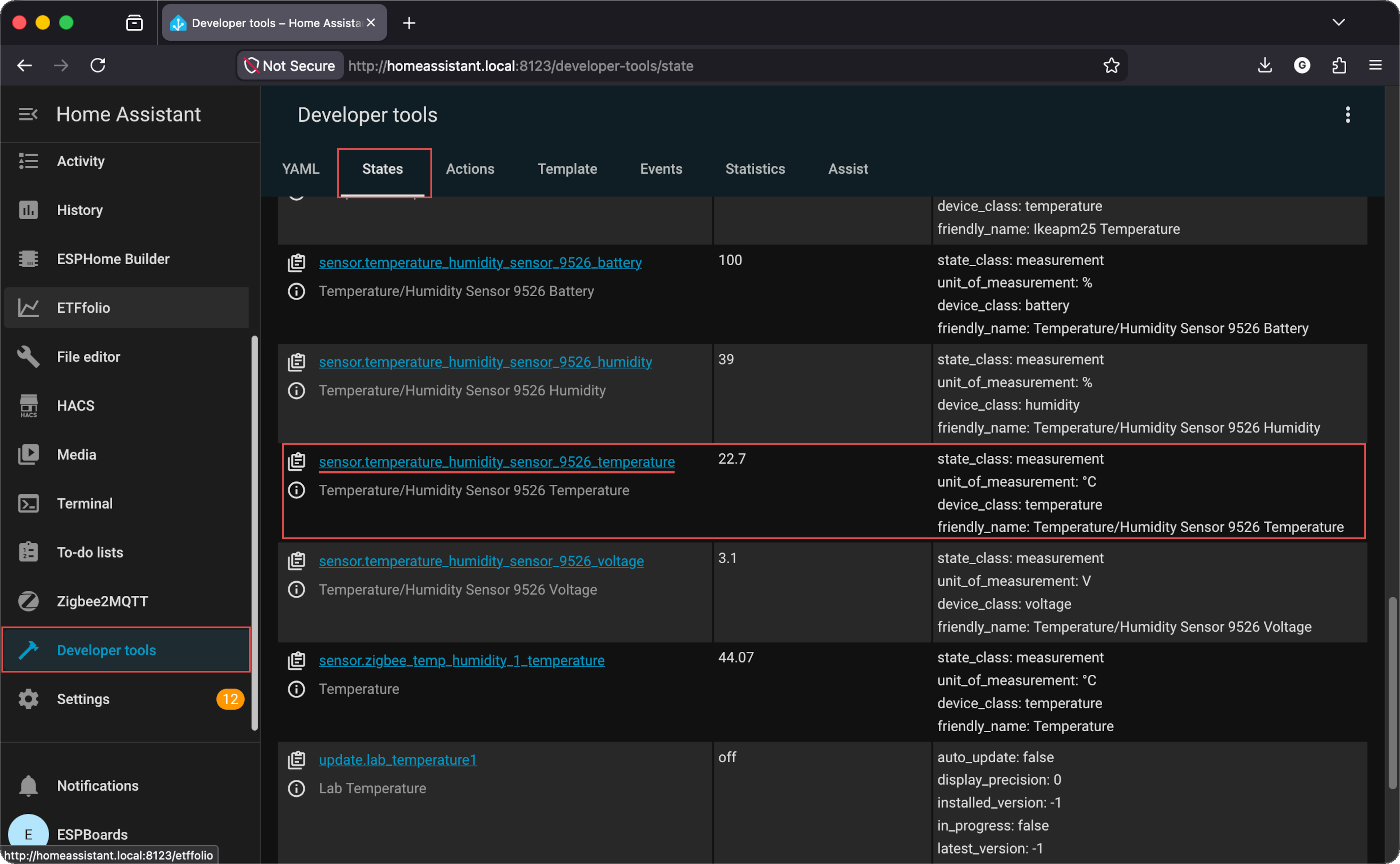Go back to previous page
The width and height of the screenshot is (1400, 864).
[25, 65]
